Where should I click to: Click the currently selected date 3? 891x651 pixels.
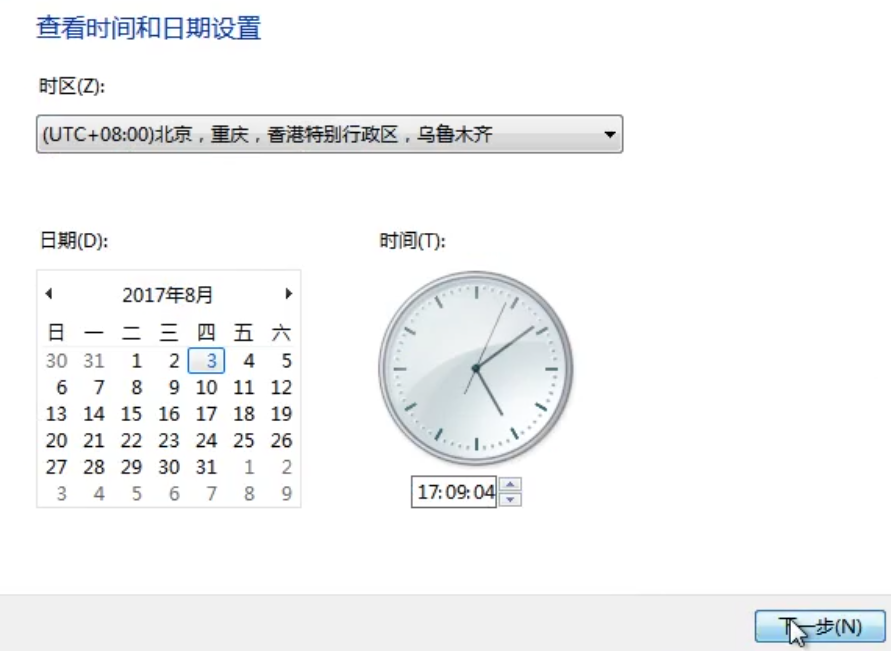205,361
